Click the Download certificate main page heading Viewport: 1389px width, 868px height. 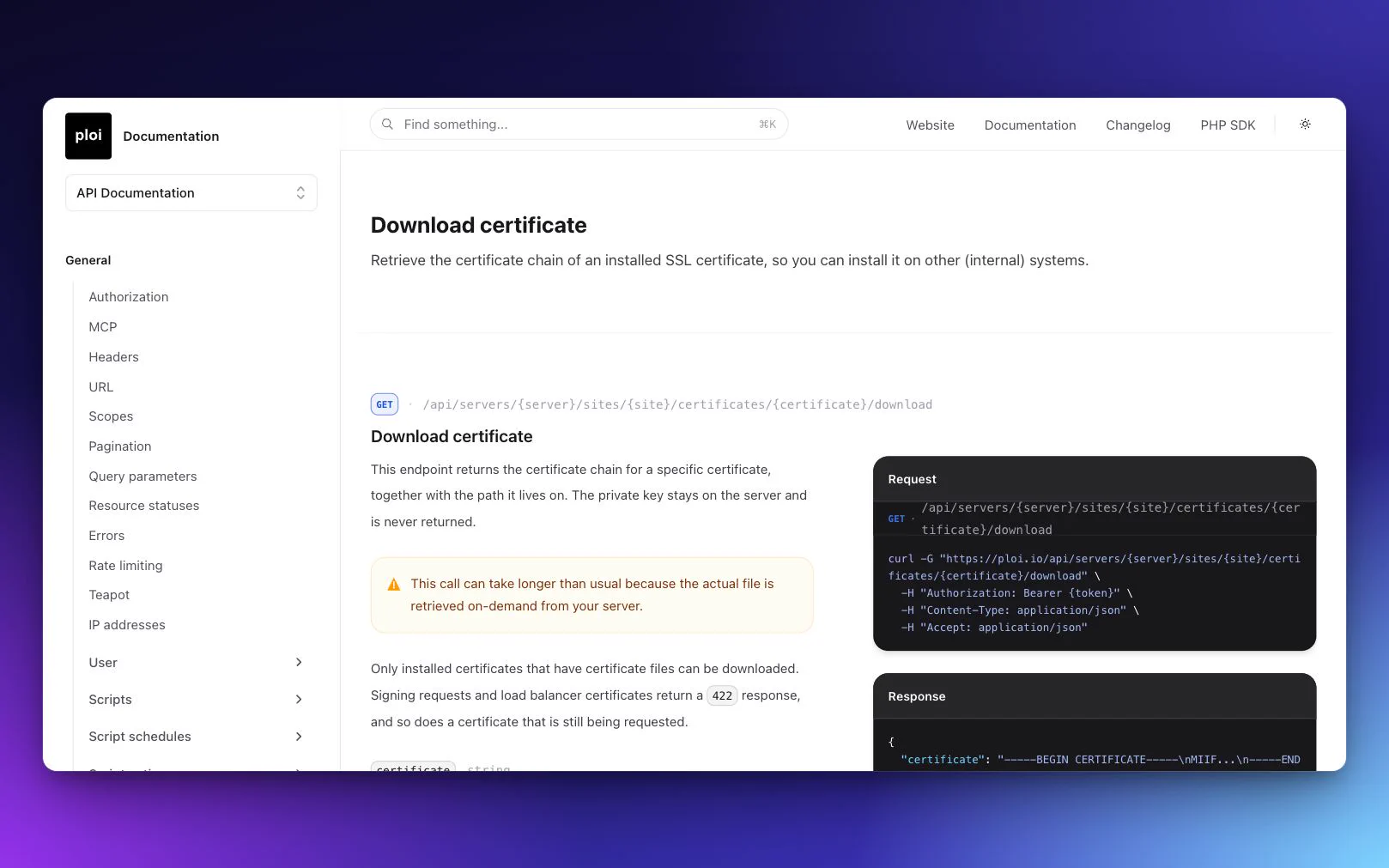[479, 225]
